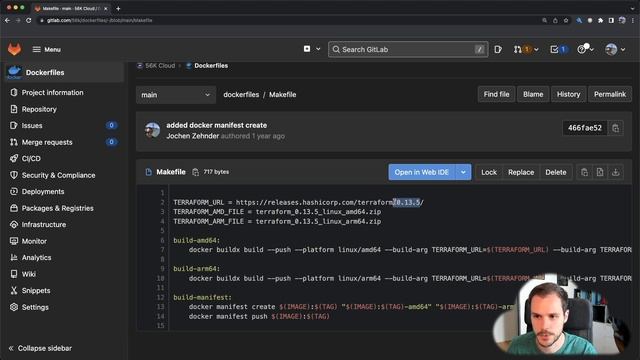The height and width of the screenshot is (360, 640).
Task: Focus the Search GitLab field
Action: tap(408, 49)
